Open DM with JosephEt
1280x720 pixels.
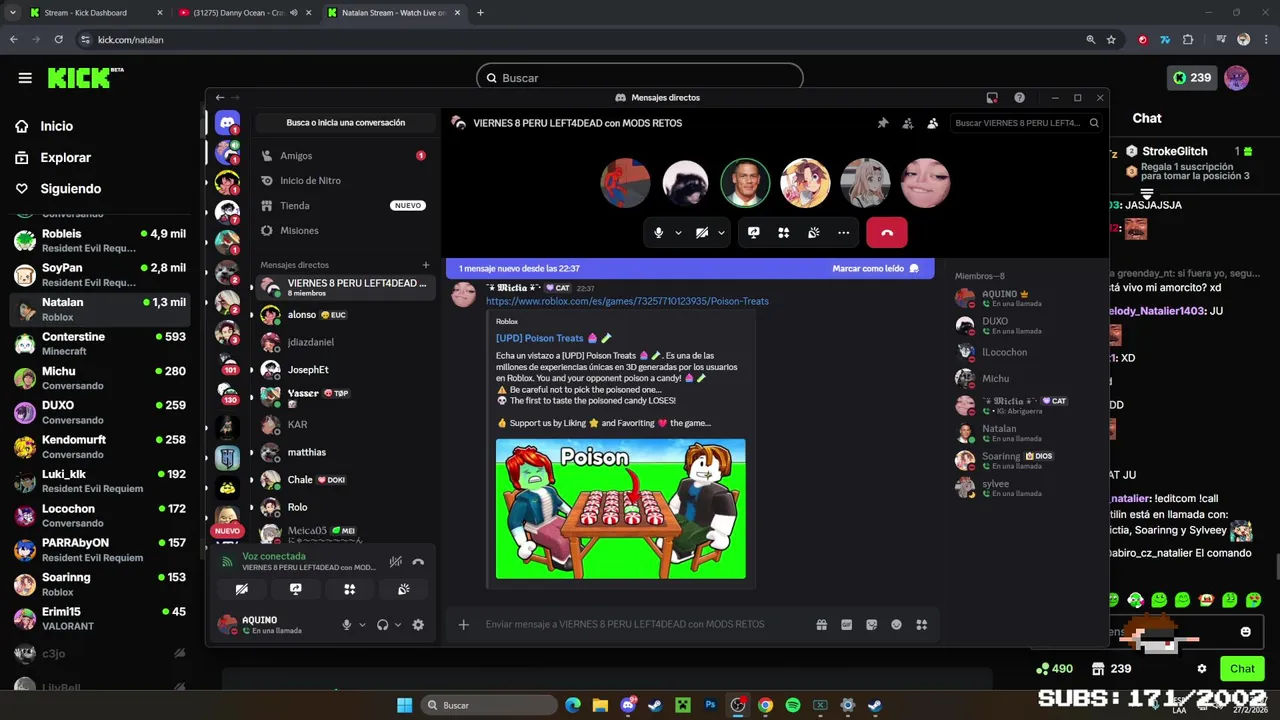[x=344, y=370]
